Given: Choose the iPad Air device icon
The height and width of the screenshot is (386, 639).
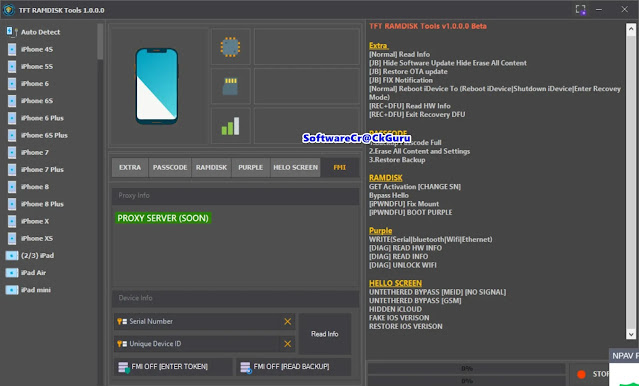Looking at the screenshot, I should [12, 273].
